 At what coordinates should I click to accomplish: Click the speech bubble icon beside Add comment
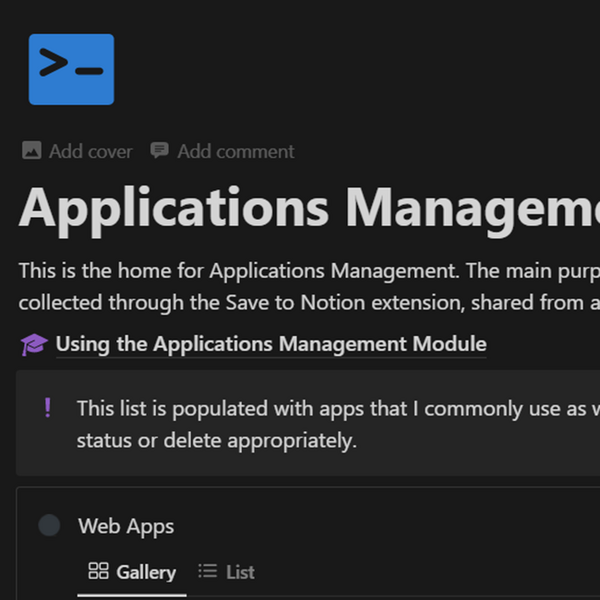[159, 151]
